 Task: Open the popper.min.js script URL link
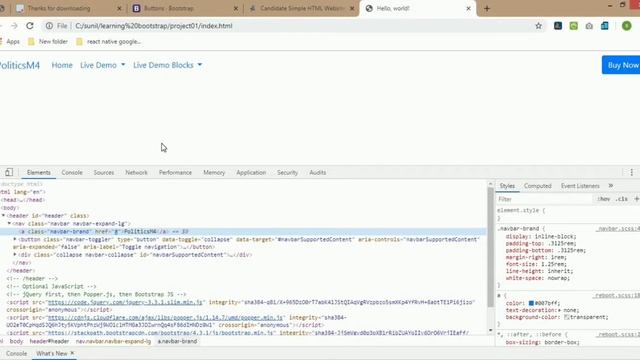(165, 317)
